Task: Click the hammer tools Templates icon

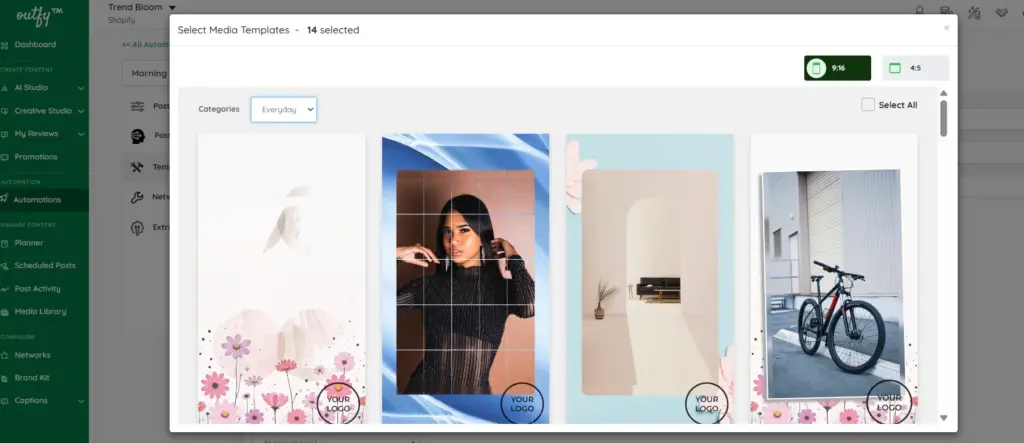Action: [136, 167]
